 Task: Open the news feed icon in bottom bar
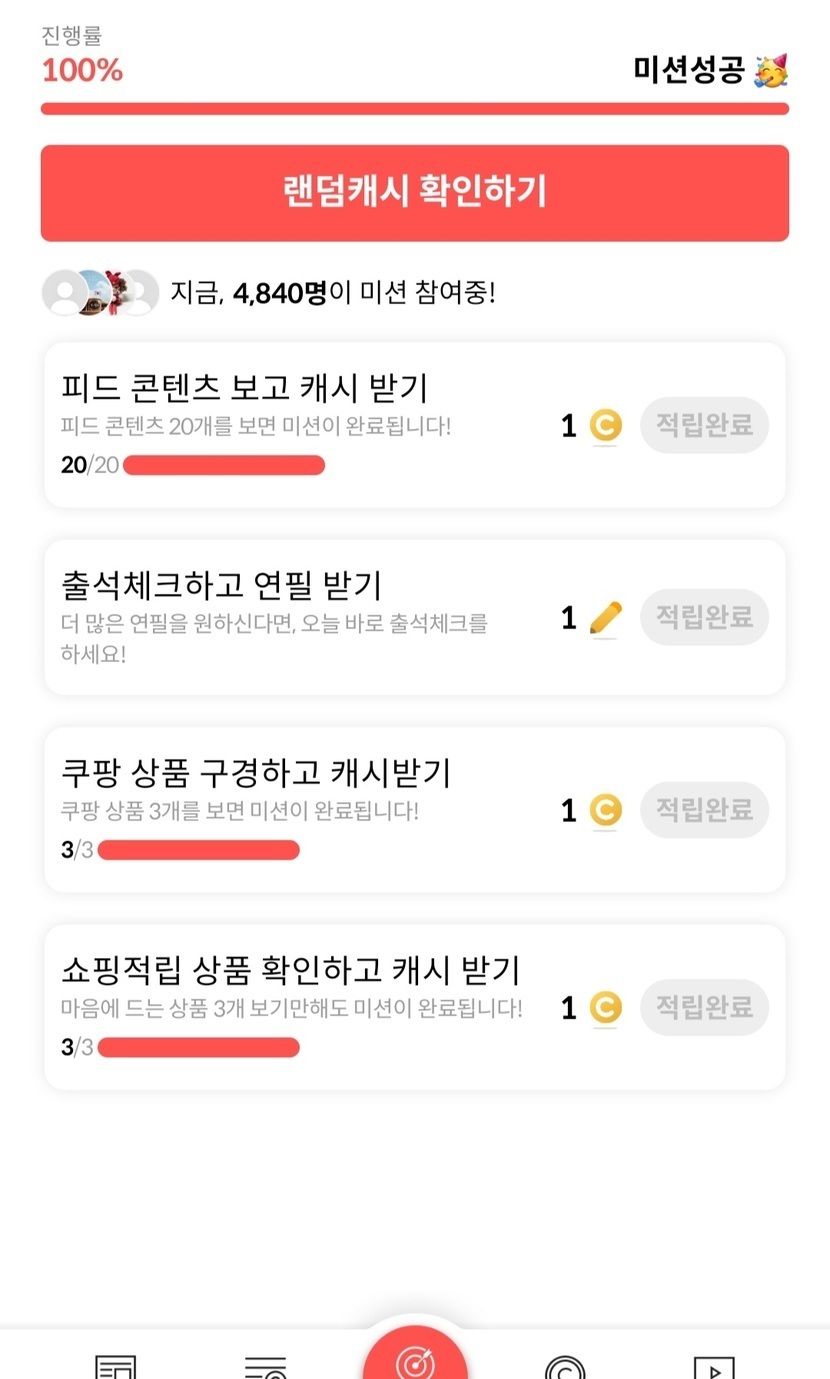115,1367
